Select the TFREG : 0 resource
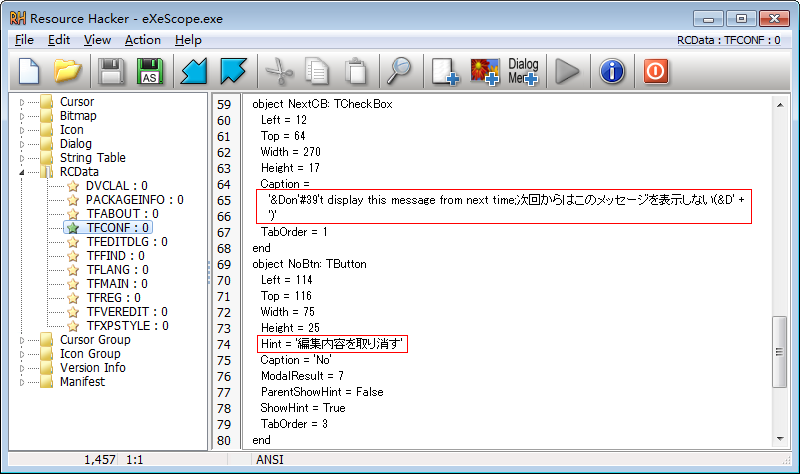The height and width of the screenshot is (474, 800). point(113,298)
